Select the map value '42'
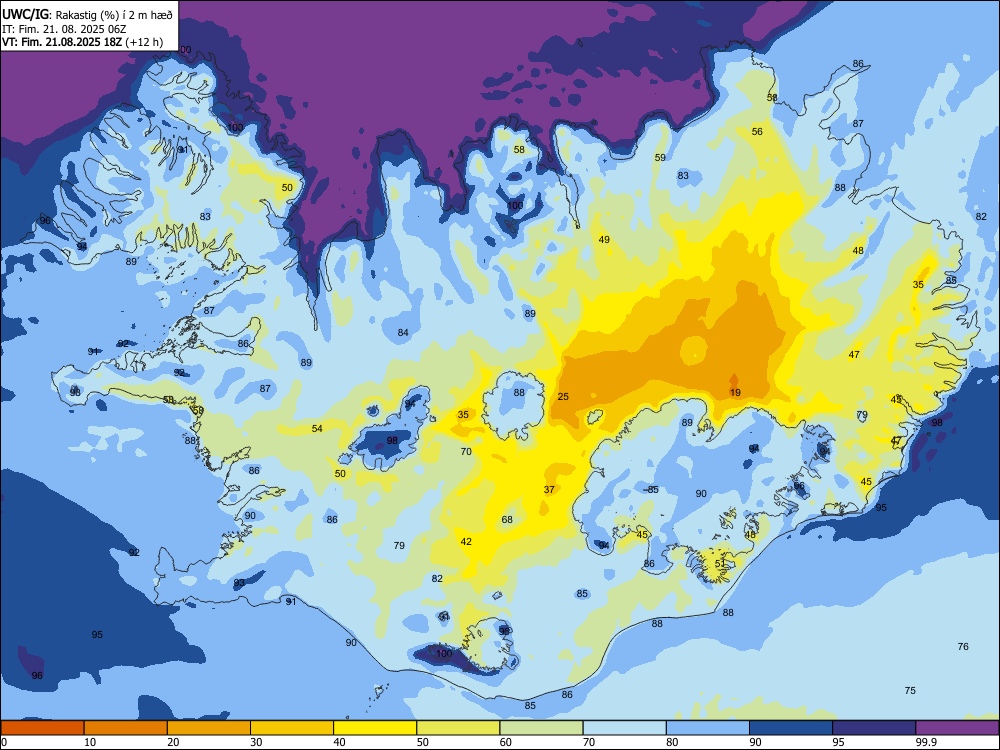This screenshot has width=1000, height=750. [466, 541]
